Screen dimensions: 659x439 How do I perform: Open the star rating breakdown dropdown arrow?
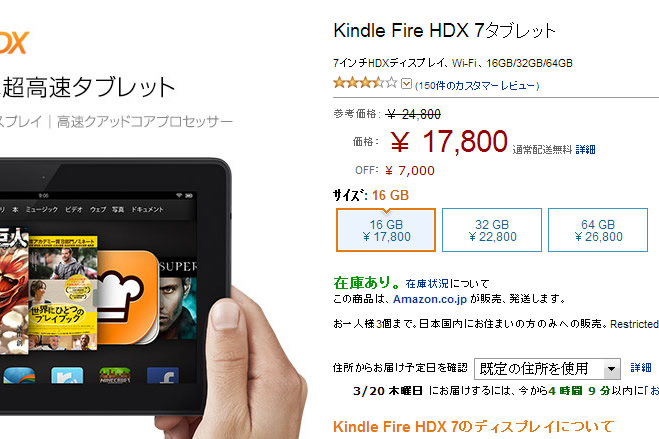[x=406, y=84]
